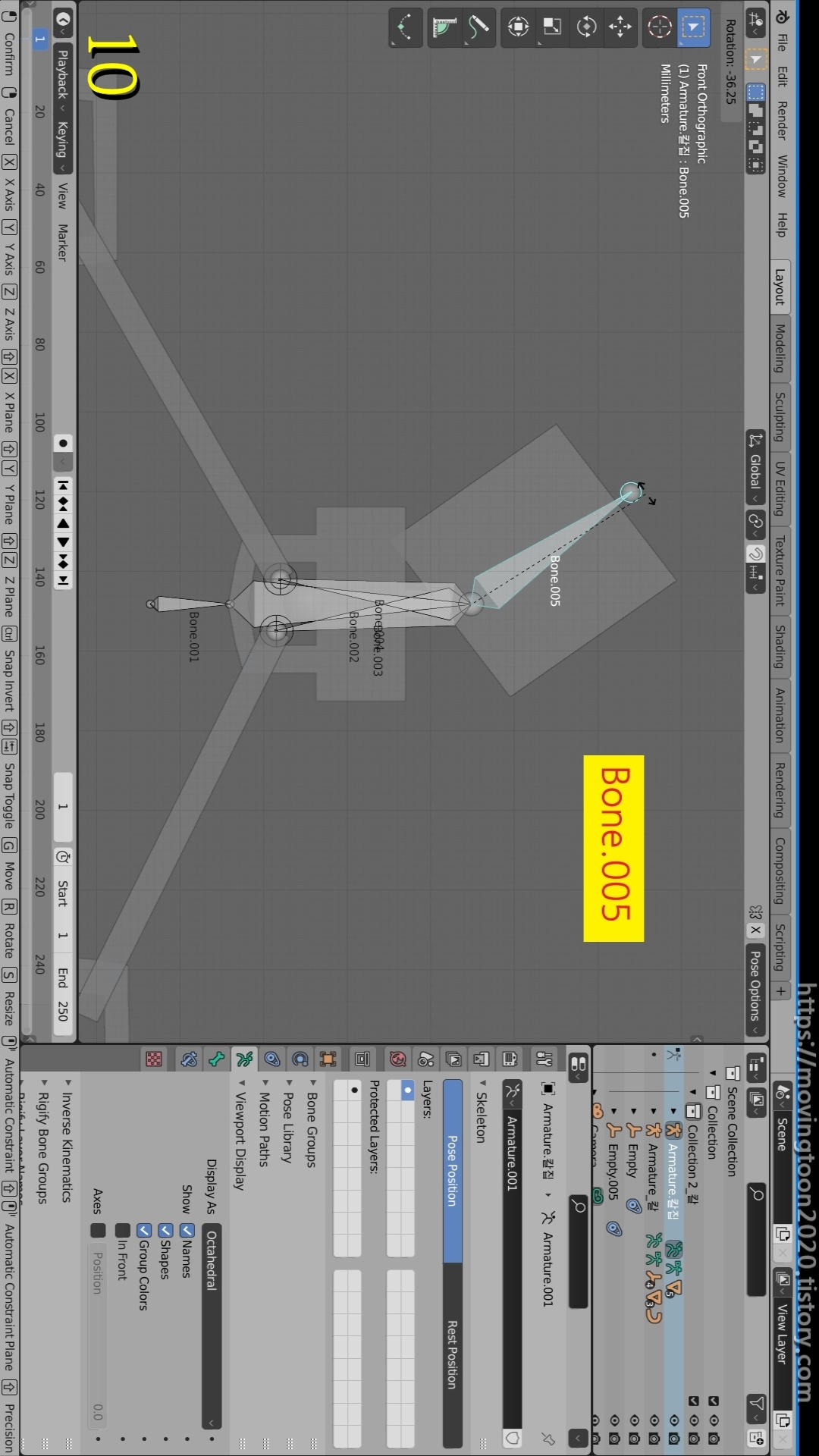Viewport: 819px width, 1456px height.
Task: Hide Armature.칼집 with its eye icon
Action: [673, 1420]
